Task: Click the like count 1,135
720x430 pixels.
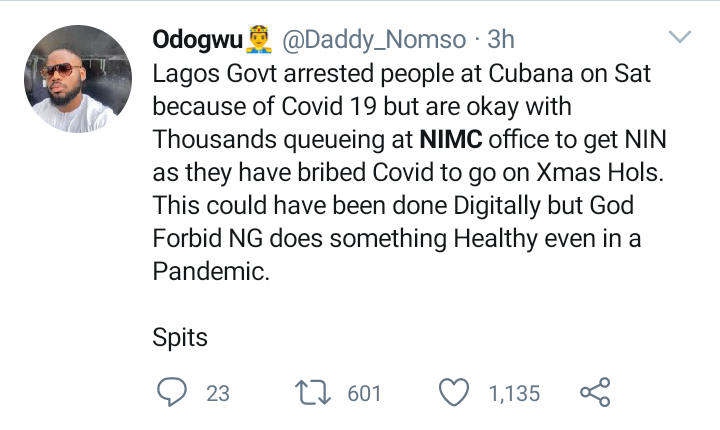Action: click(514, 394)
